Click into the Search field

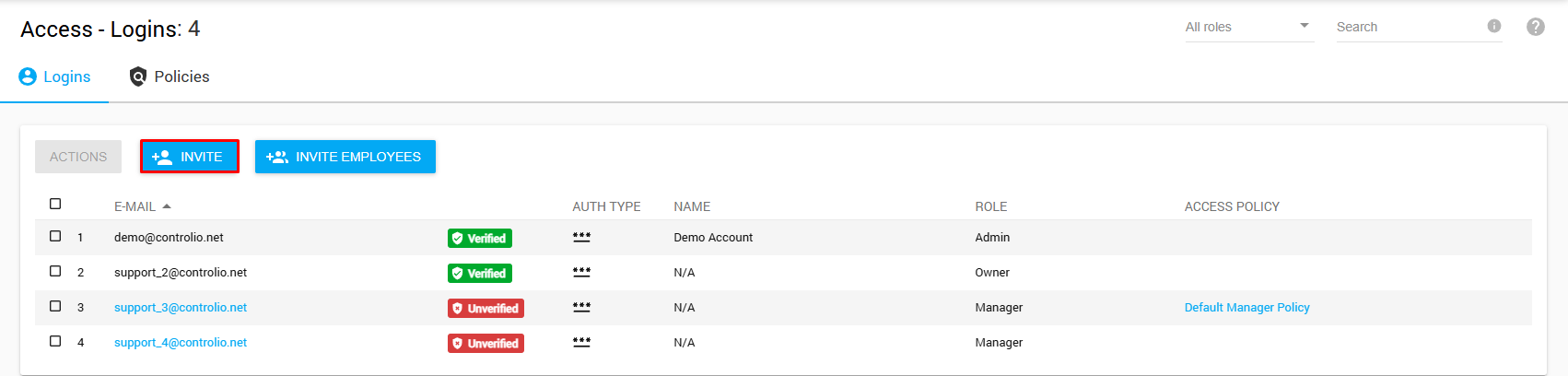[x=1405, y=27]
